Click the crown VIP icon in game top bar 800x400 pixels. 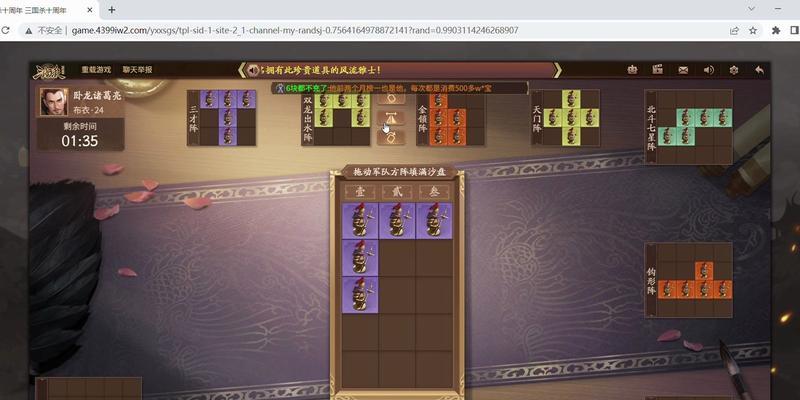tap(633, 70)
